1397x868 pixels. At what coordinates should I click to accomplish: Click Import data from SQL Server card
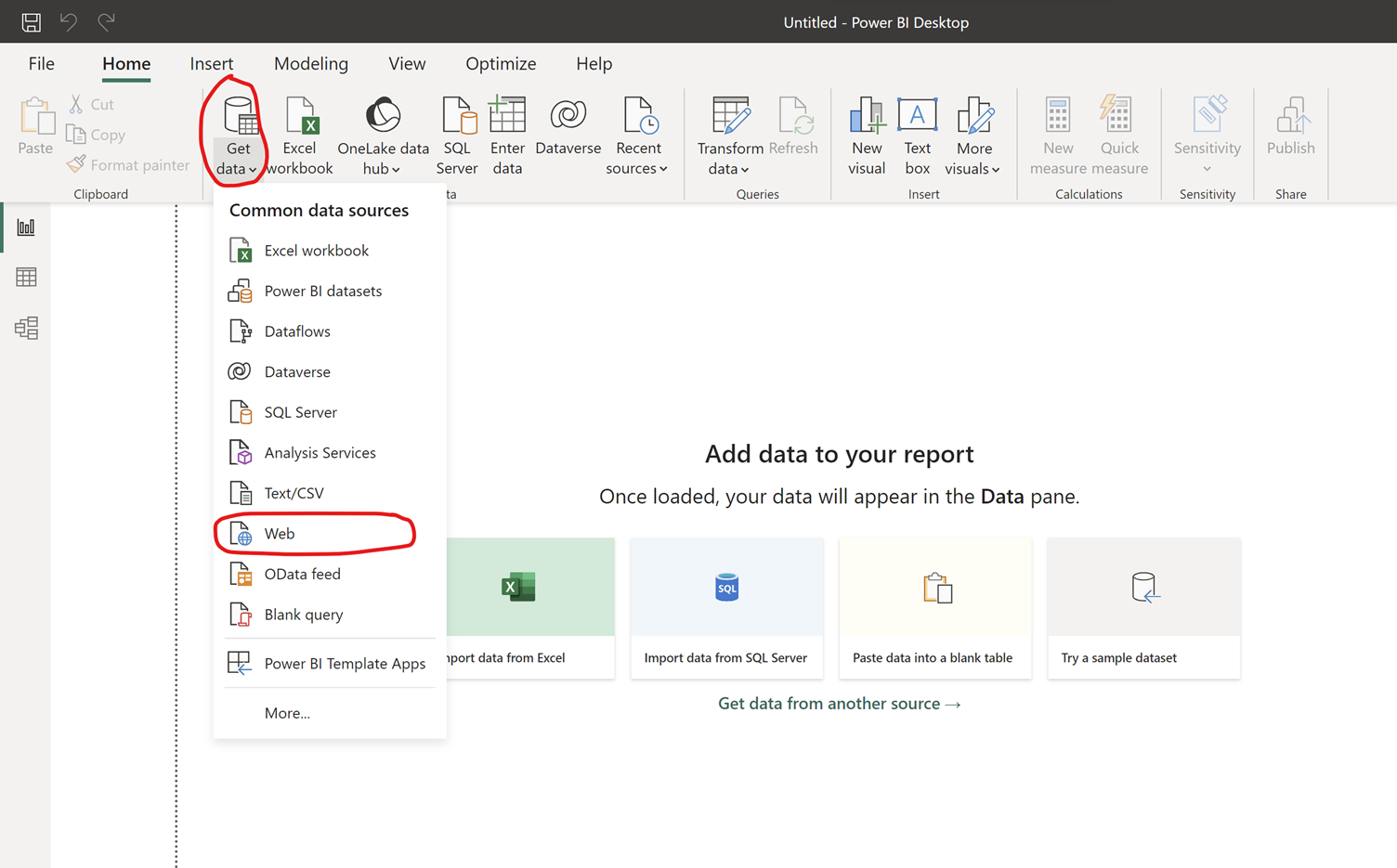tap(726, 608)
